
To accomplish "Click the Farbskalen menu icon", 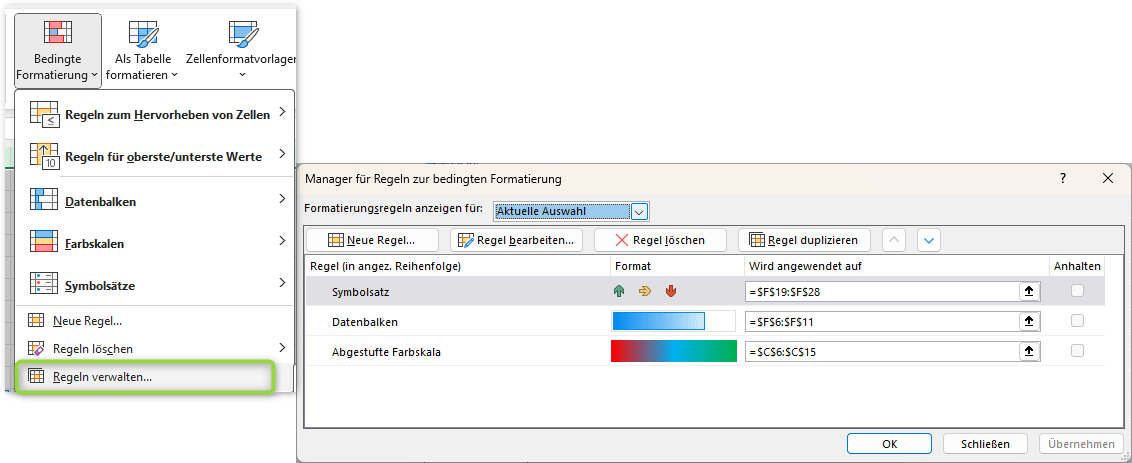I will pyautogui.click(x=43, y=243).
